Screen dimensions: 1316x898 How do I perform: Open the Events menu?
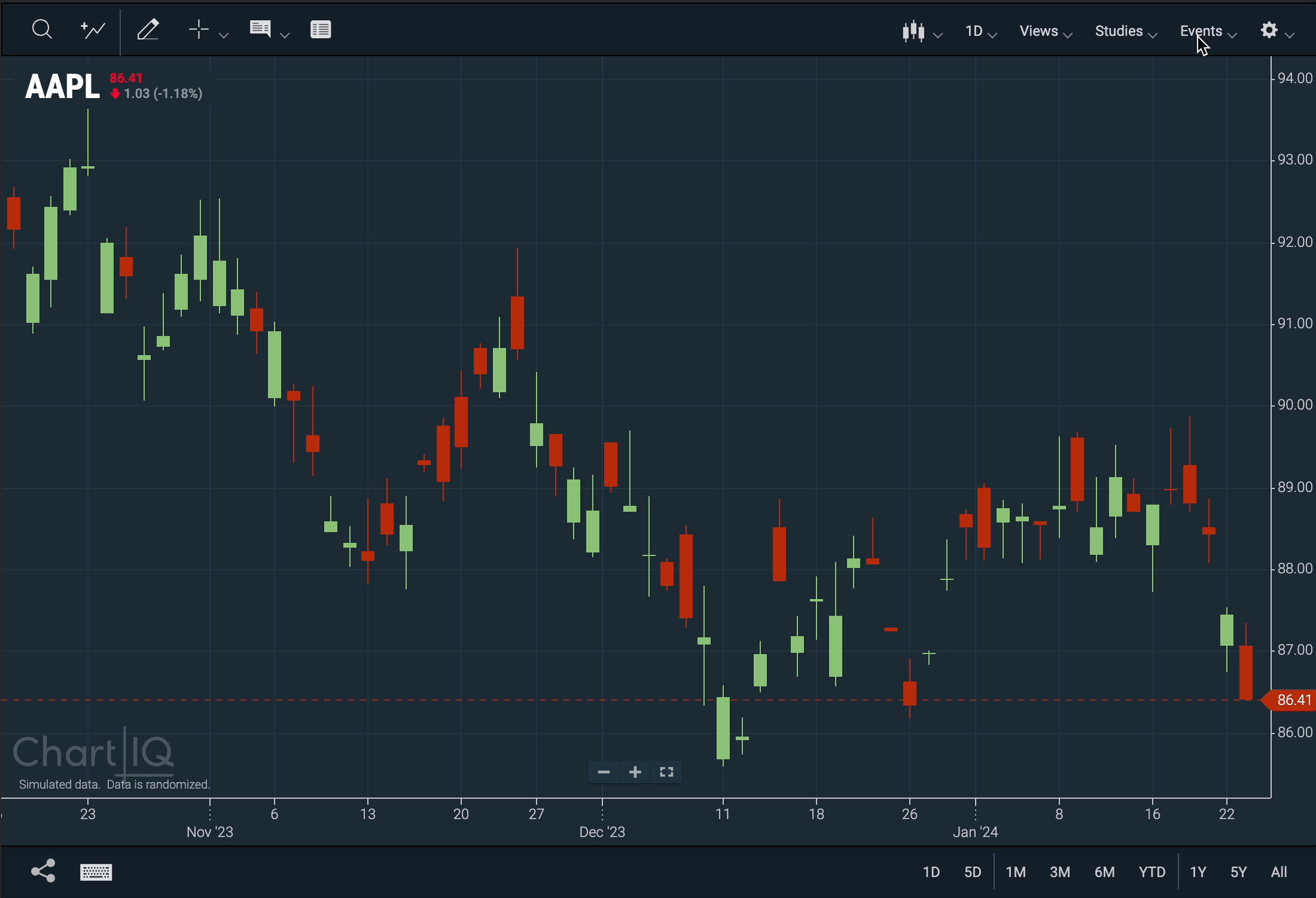pyautogui.click(x=1208, y=31)
